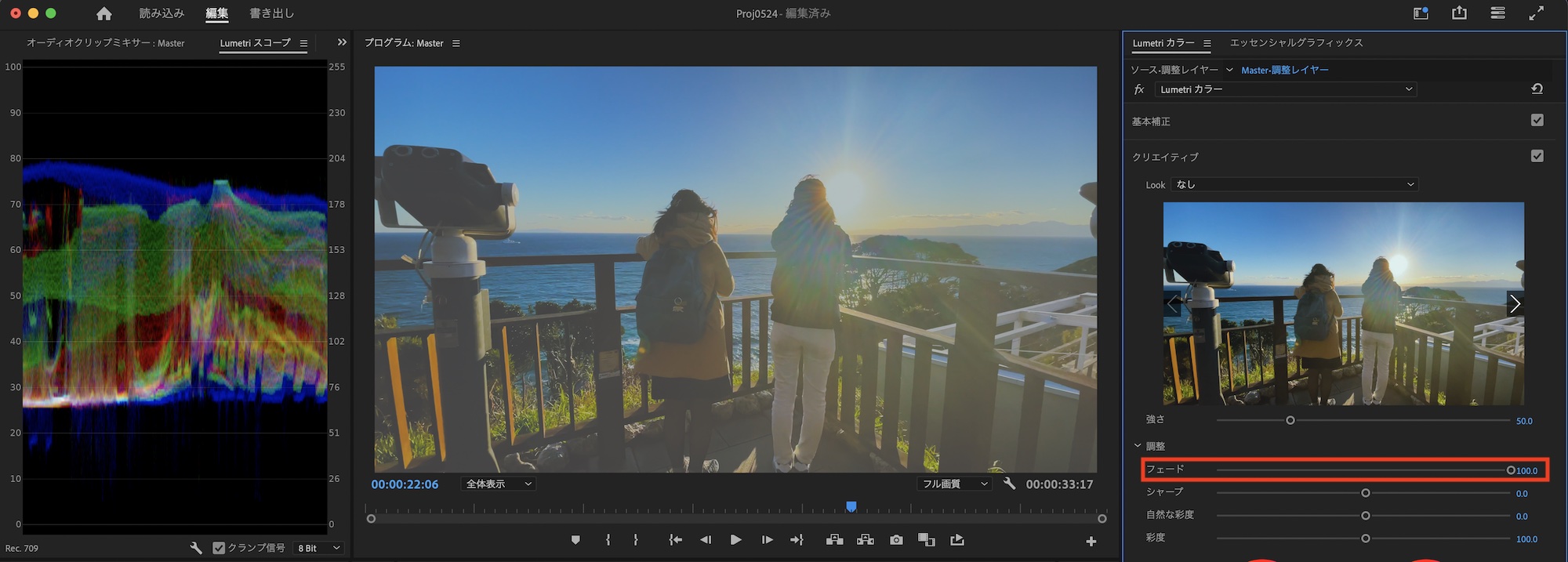This screenshot has height=562, width=1568.
Task: Click the export share icon below monitor
Action: 957,540
